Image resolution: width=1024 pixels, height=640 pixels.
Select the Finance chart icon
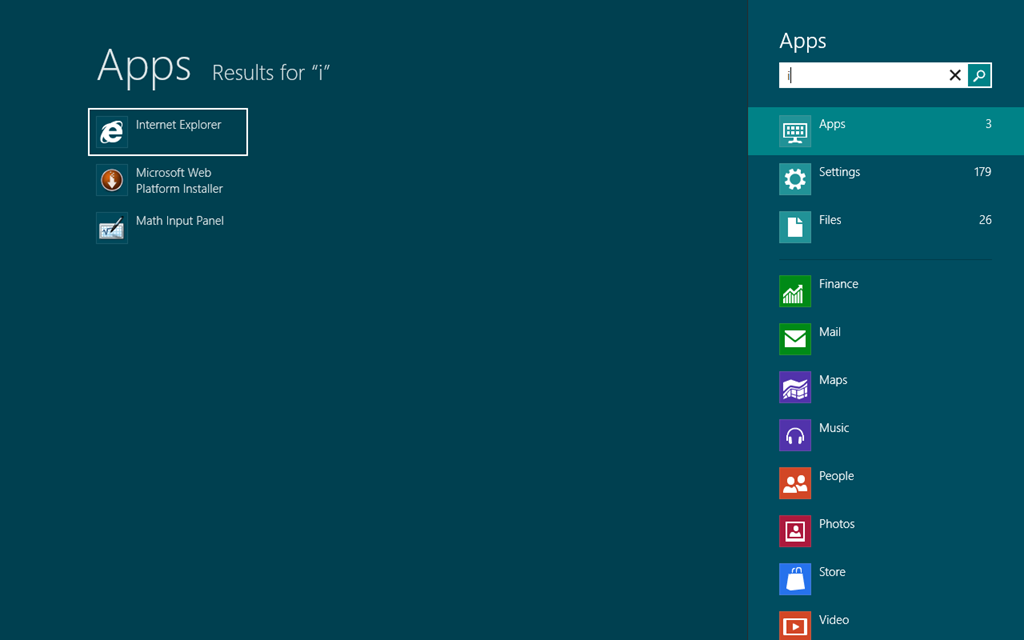coord(795,291)
